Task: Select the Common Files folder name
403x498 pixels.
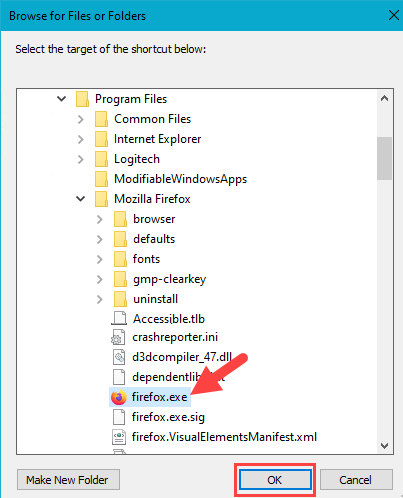Action: 153,119
